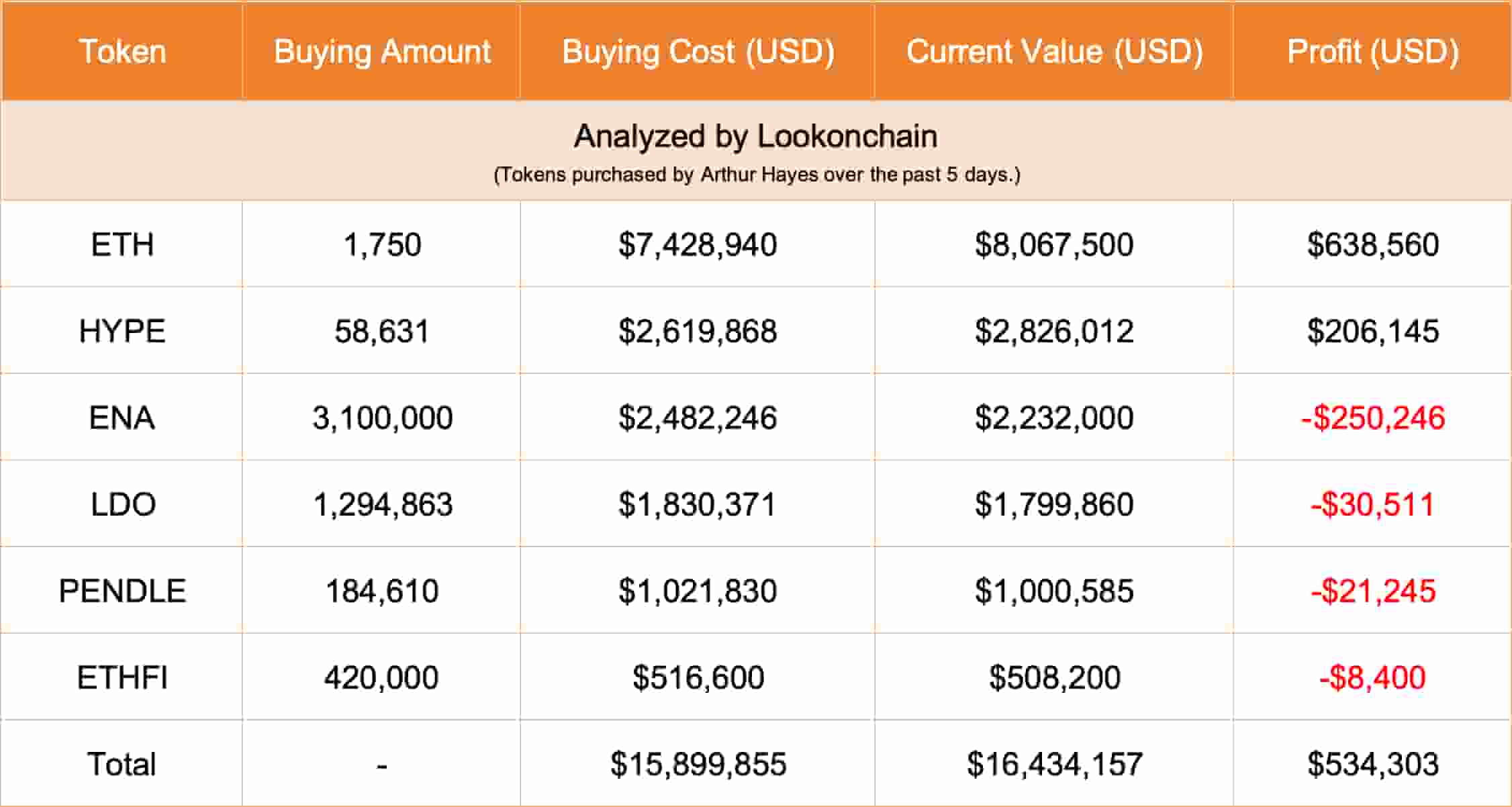The image size is (1512, 807).
Task: Click LDO buying amount 1,294,863
Action: (x=382, y=504)
